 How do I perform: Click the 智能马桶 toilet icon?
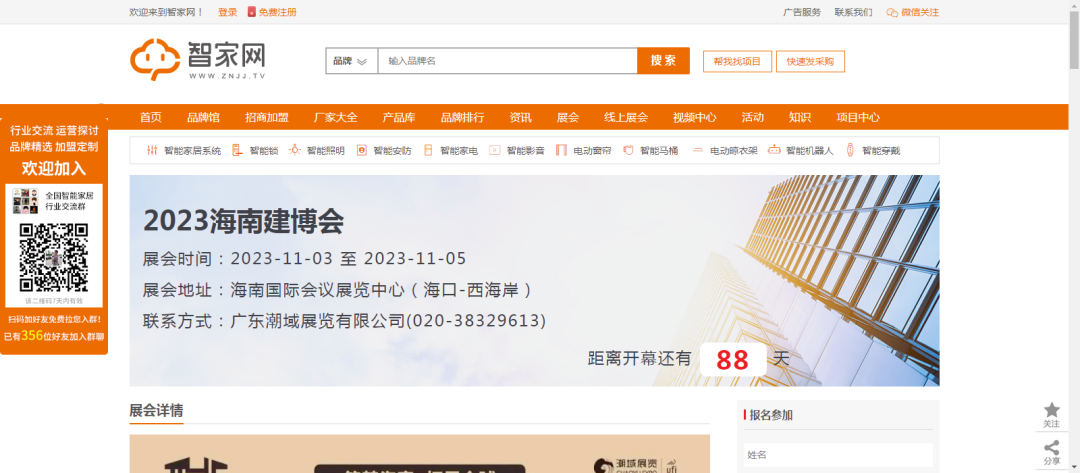pos(628,150)
